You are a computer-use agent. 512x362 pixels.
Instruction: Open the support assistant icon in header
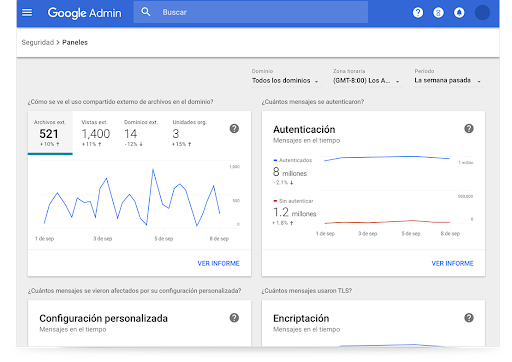(x=438, y=13)
